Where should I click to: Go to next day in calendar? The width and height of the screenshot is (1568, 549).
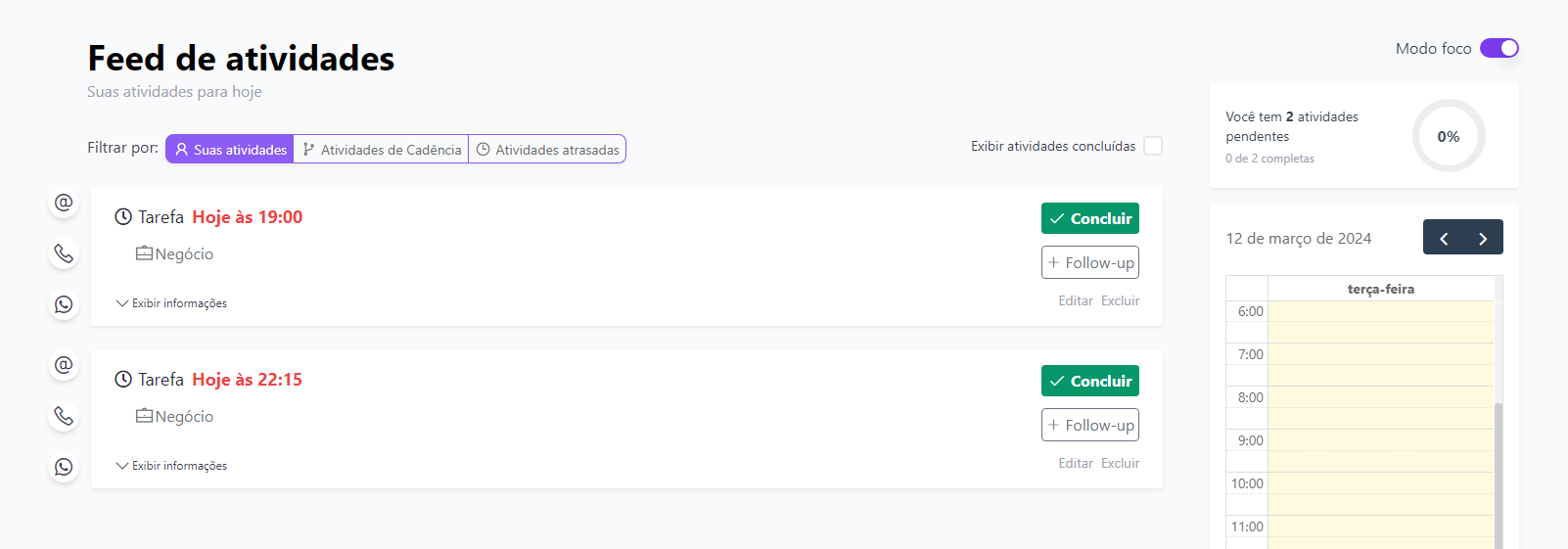(x=1483, y=238)
